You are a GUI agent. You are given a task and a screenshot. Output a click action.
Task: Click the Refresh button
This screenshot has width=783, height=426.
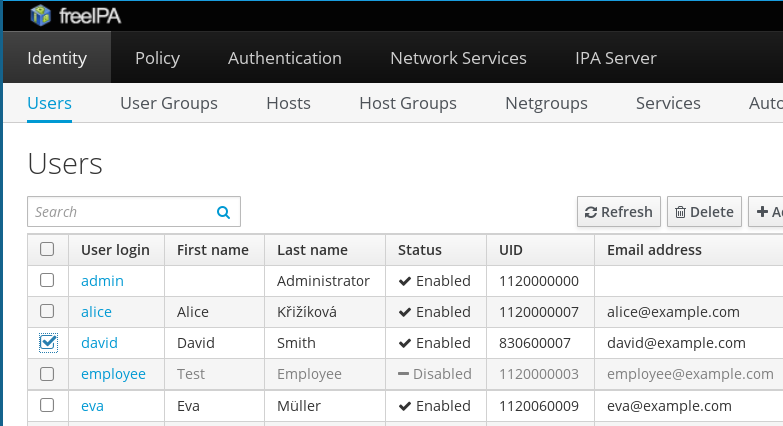coord(619,212)
